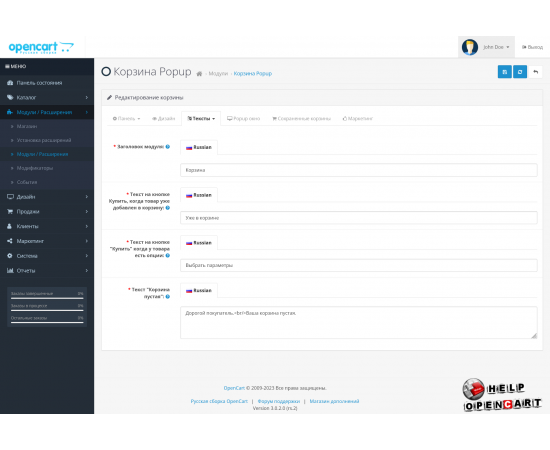Open the Тексты tab dropdown
Image resolution: width=550 pixels, height=450 pixels.
201,119
